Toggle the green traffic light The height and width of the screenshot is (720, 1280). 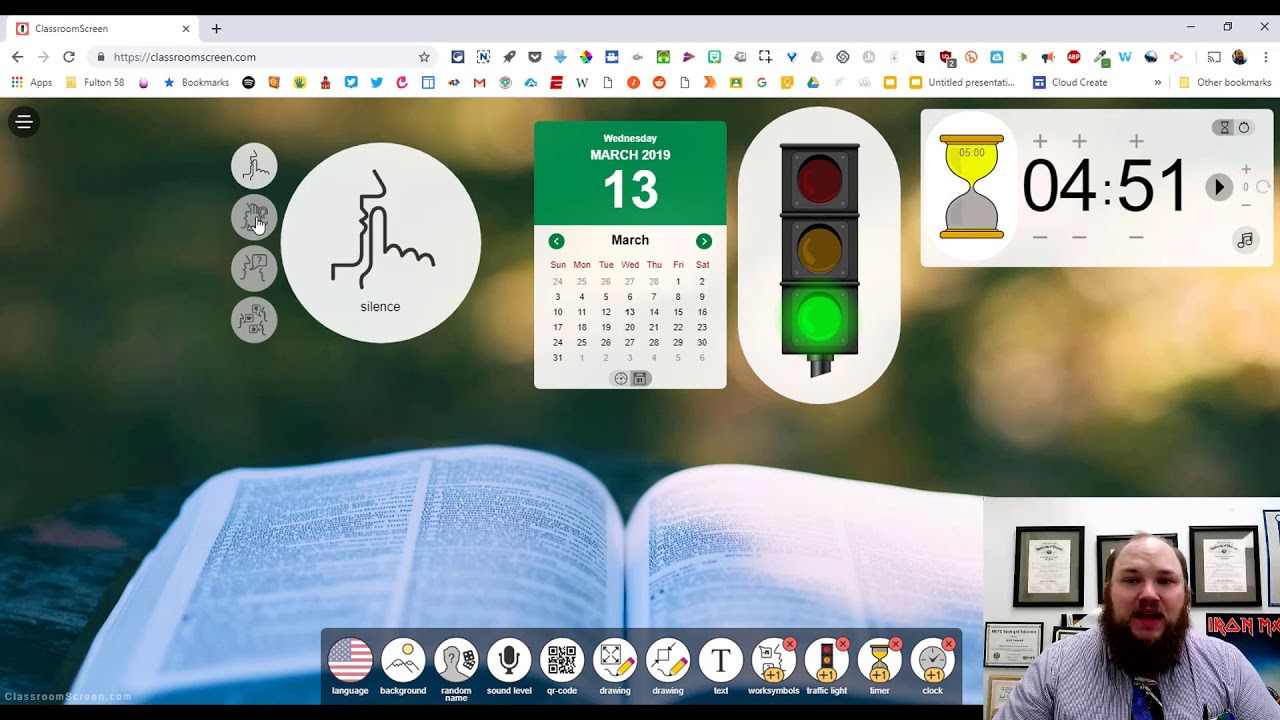819,318
